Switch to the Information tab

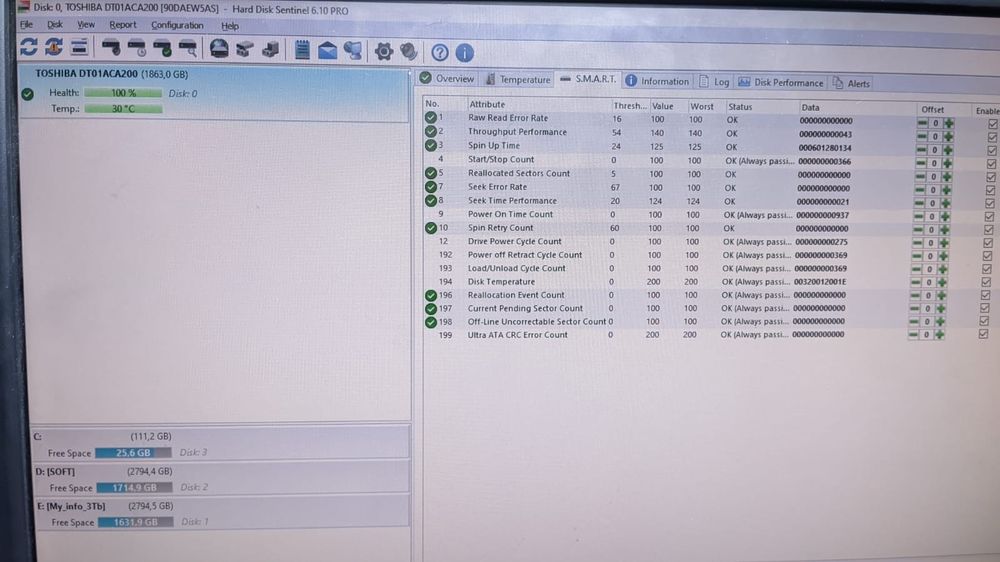point(657,81)
